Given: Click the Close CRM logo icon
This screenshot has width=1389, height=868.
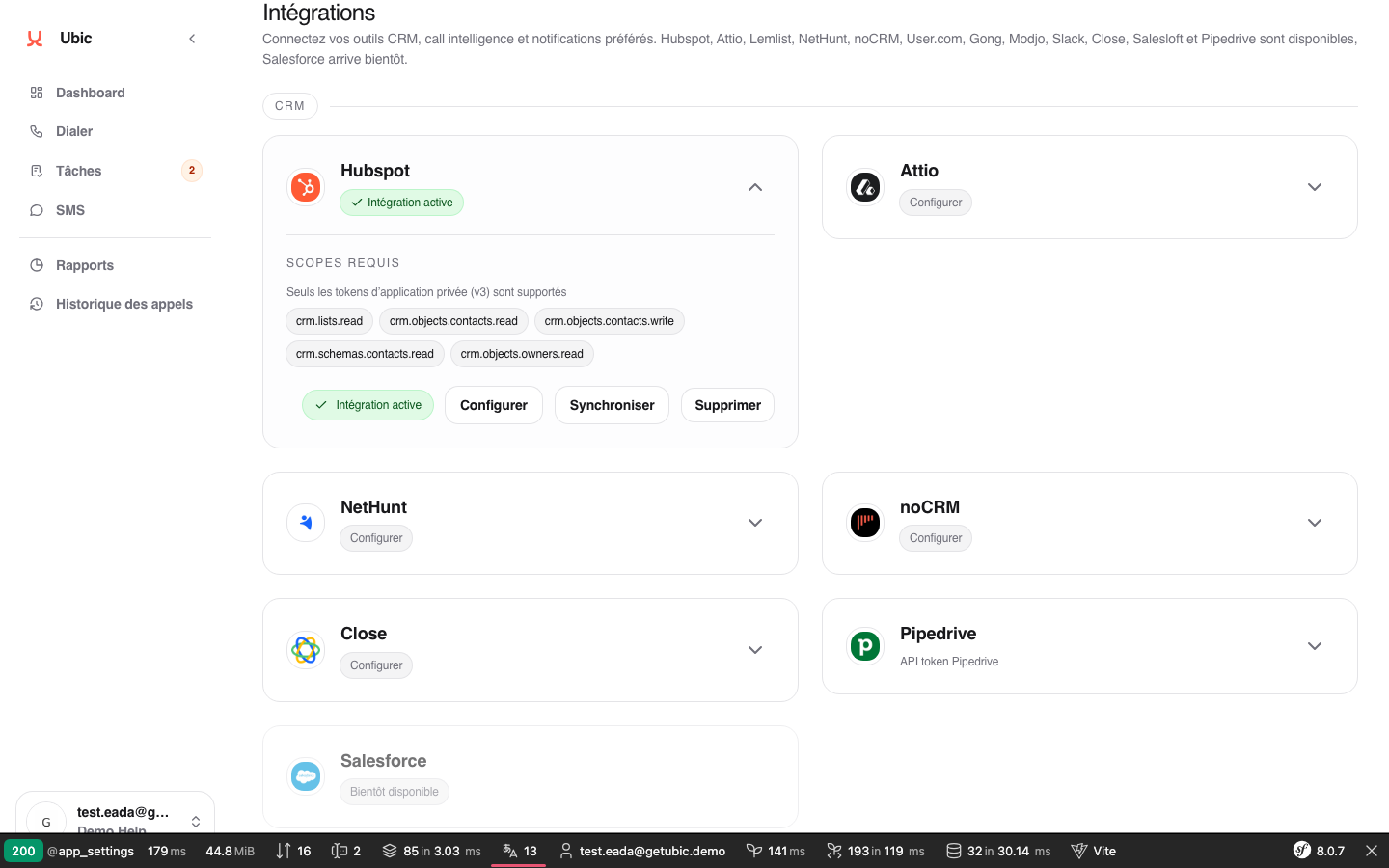Looking at the screenshot, I should coord(306,650).
